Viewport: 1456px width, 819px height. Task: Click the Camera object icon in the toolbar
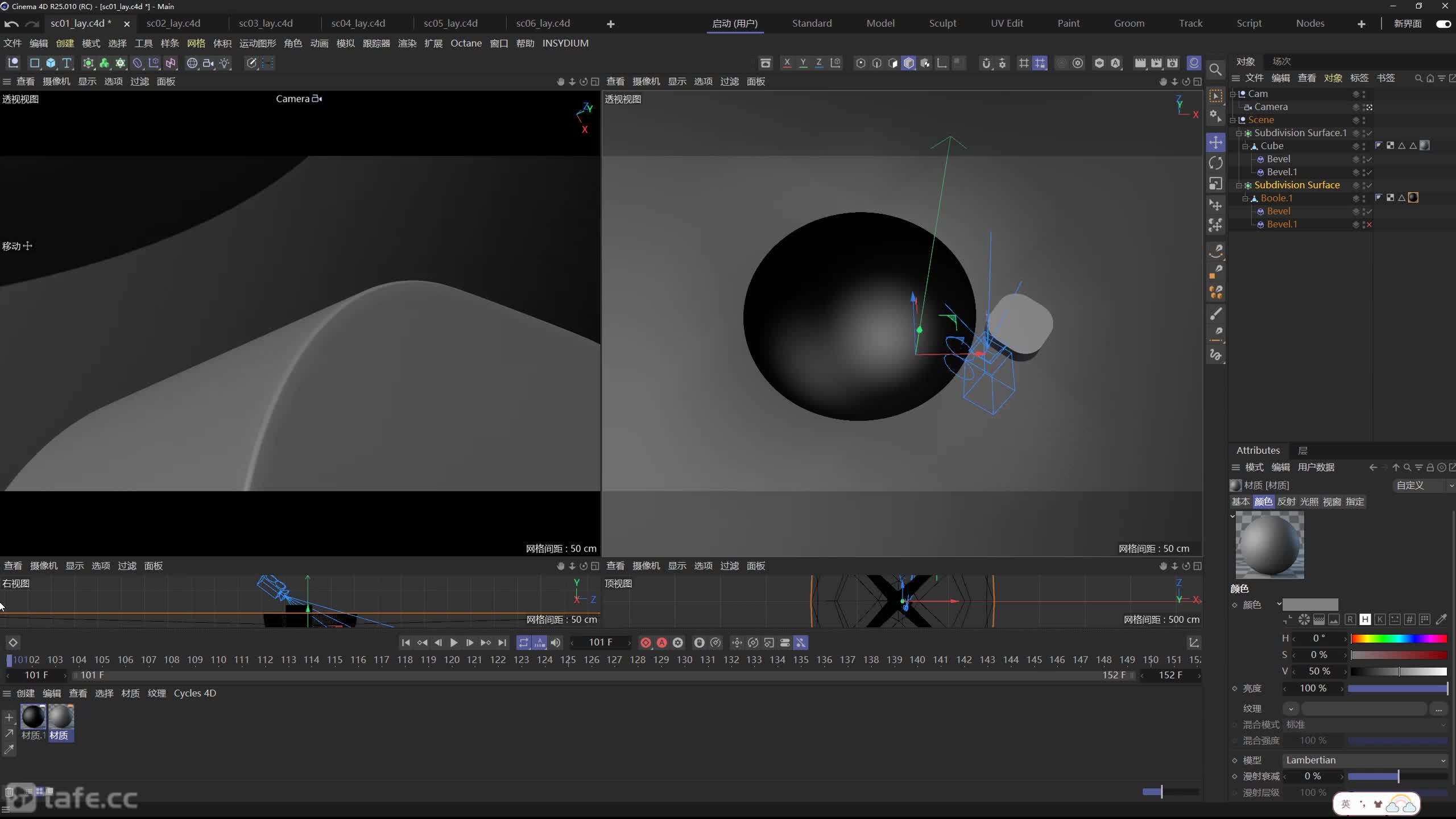tap(208, 63)
